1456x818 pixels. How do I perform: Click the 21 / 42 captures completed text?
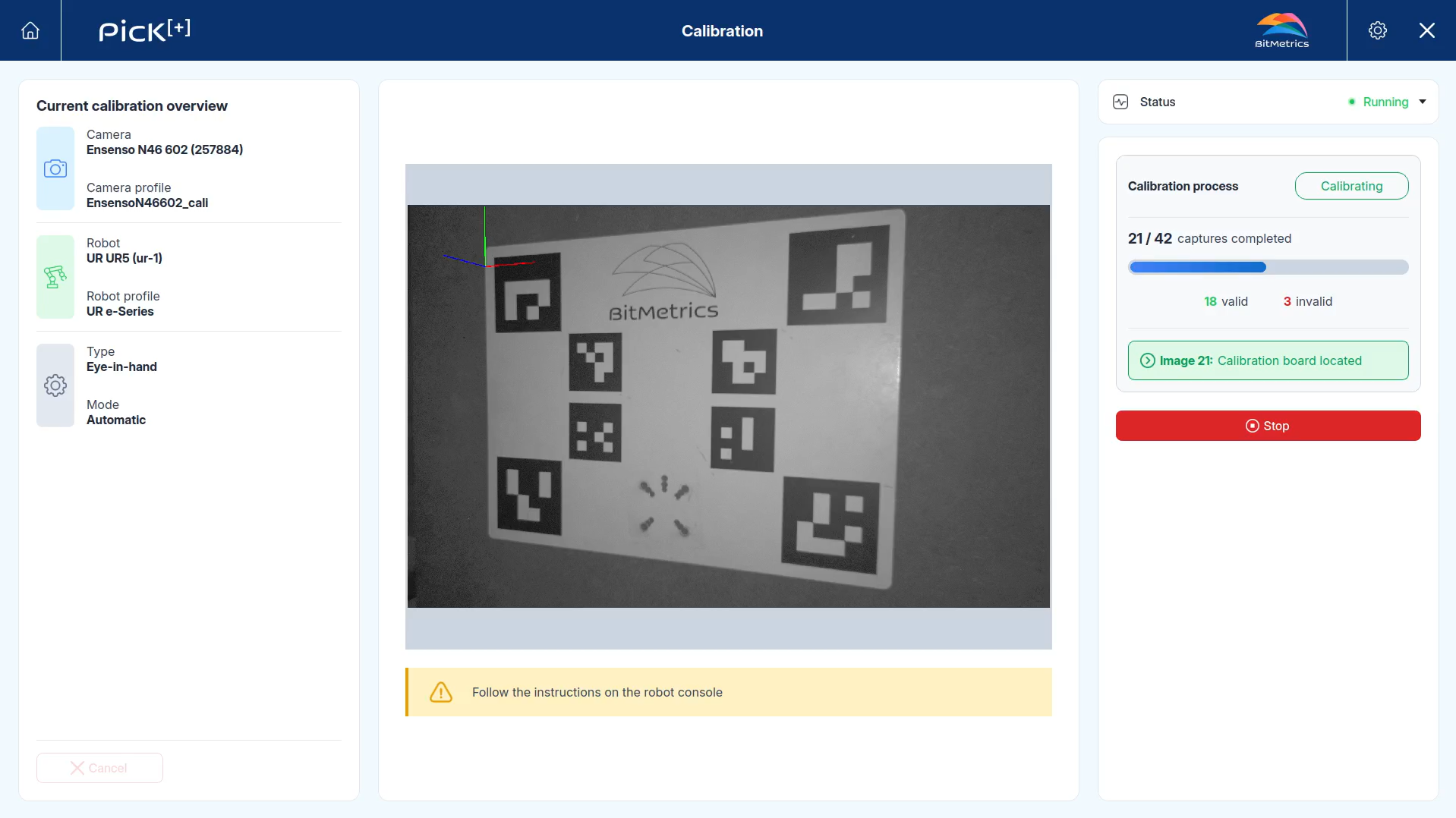click(1209, 238)
